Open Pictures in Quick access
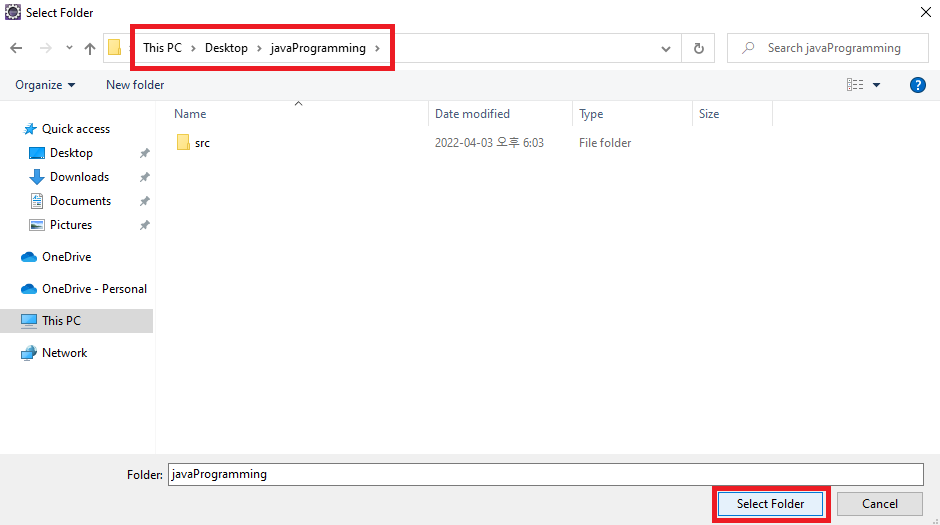Viewport: 940px width, 525px height. click(71, 225)
